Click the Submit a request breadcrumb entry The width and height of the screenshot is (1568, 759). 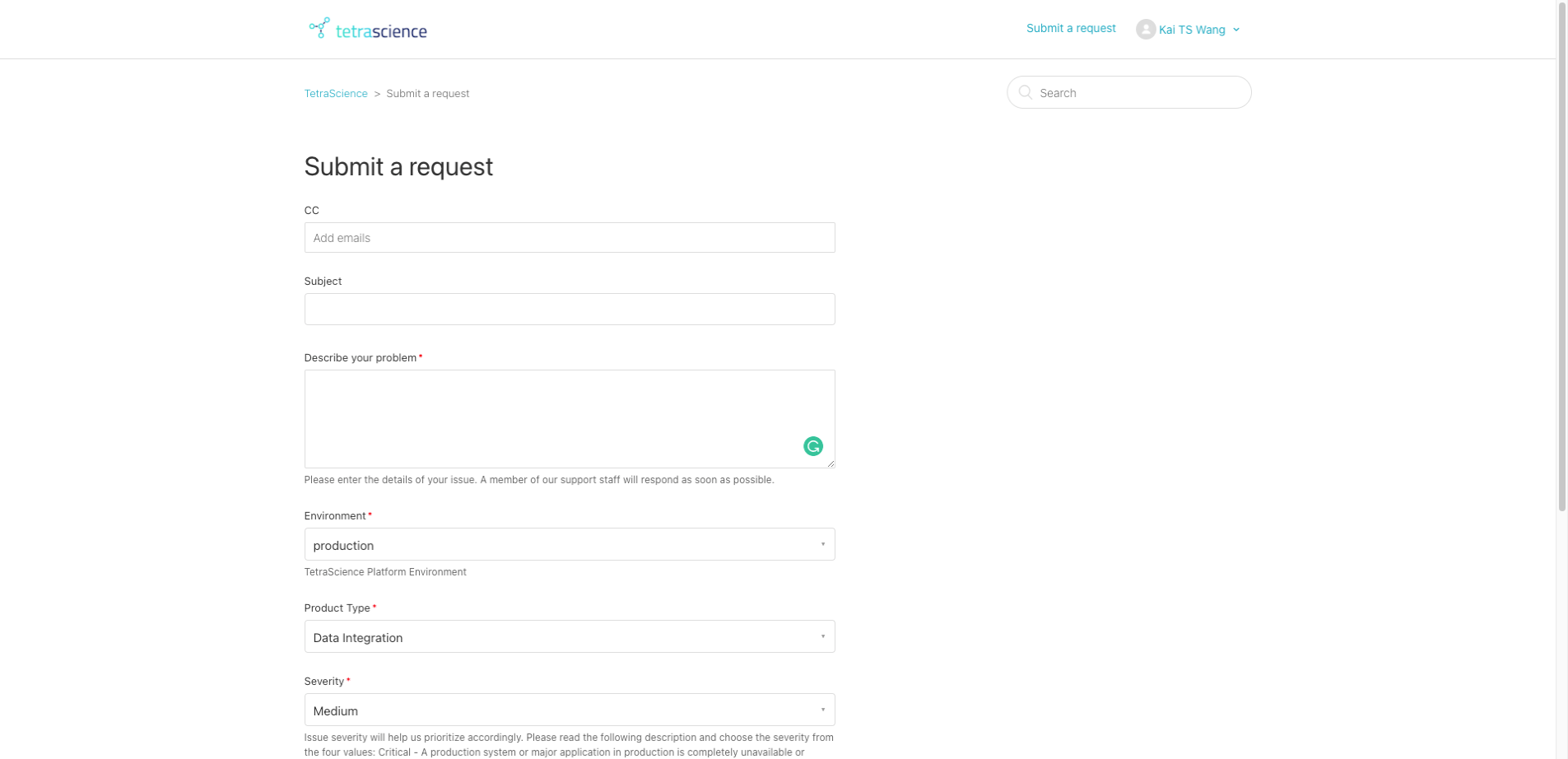(x=426, y=93)
